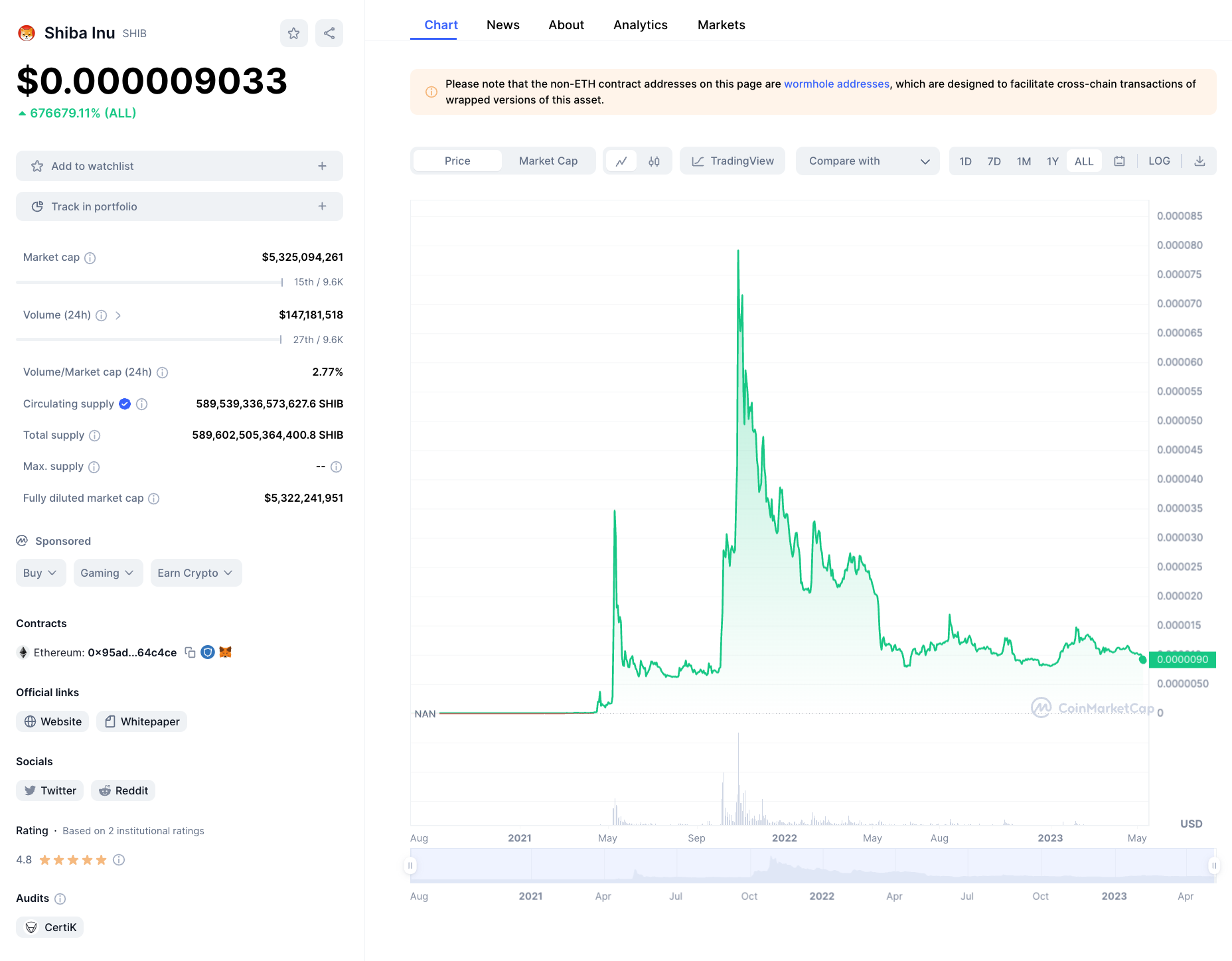This screenshot has height=961, width=1232.
Task: Open the share icon button
Action: click(x=329, y=33)
